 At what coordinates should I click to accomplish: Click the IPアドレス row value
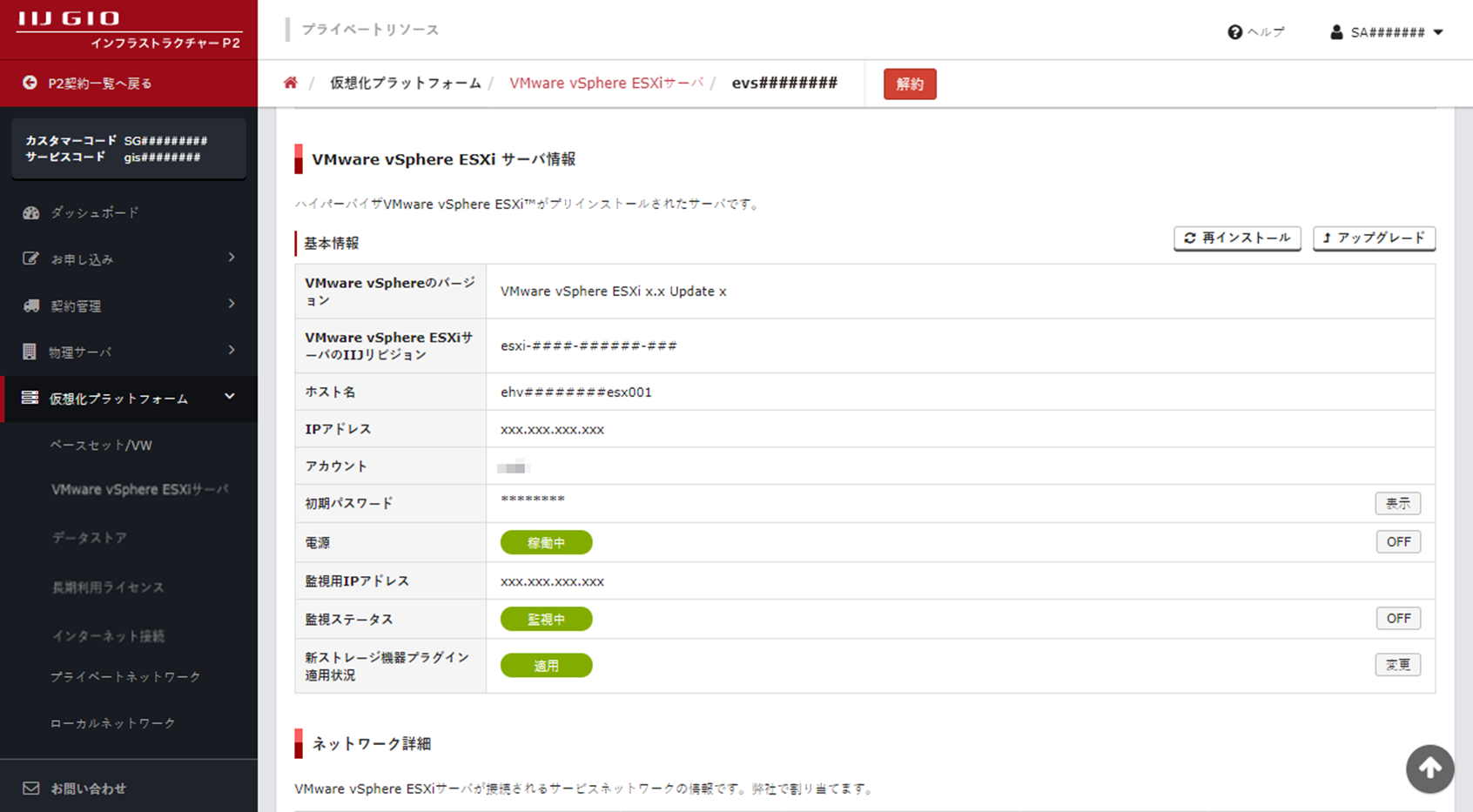[x=552, y=429]
